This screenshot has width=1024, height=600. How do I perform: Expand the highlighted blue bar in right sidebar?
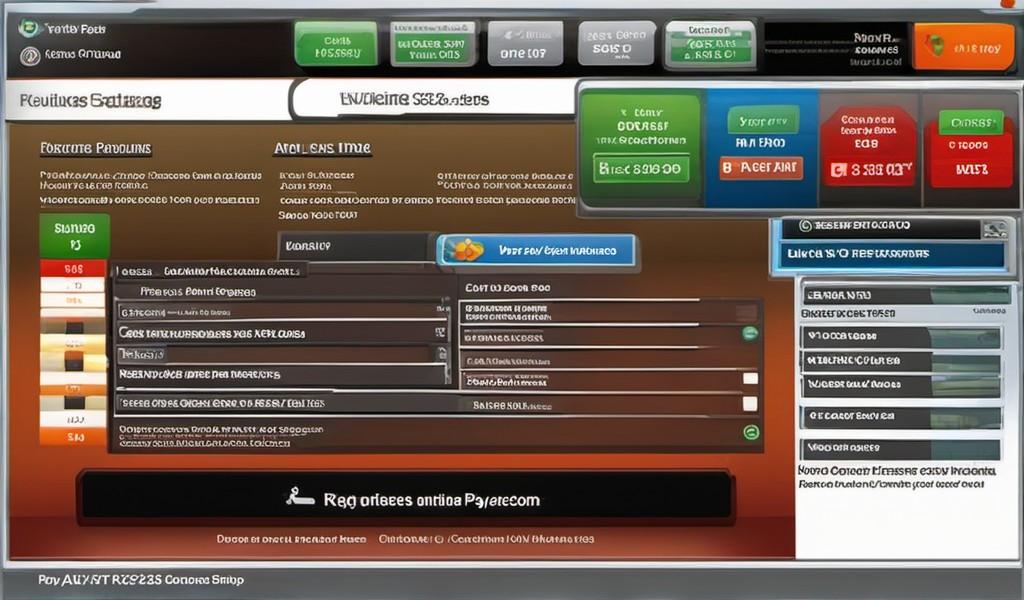890,254
